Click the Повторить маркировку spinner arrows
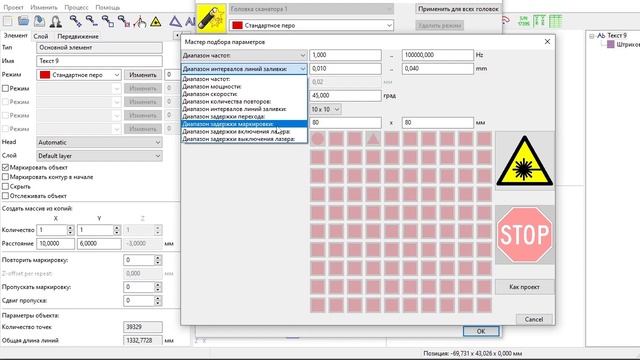The width and height of the screenshot is (640, 360). [x=158, y=260]
